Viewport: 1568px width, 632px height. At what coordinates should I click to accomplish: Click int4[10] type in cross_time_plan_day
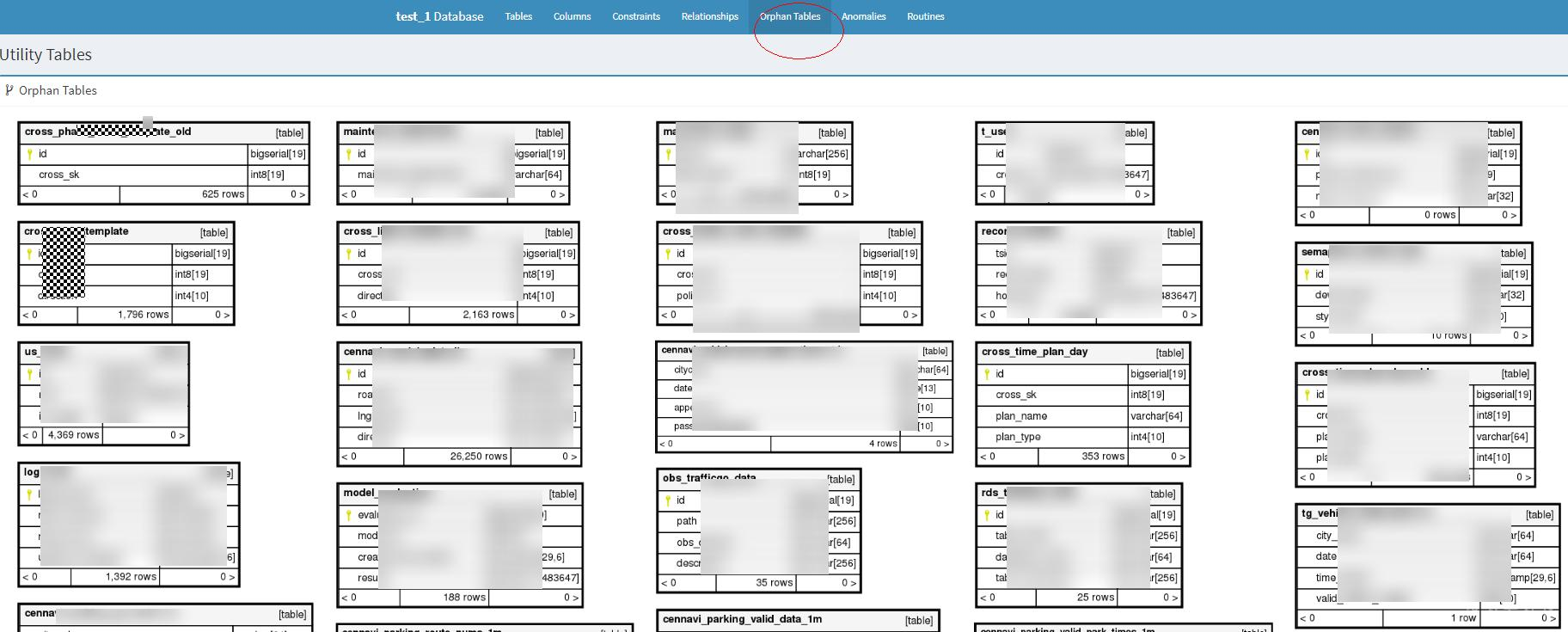[1147, 437]
